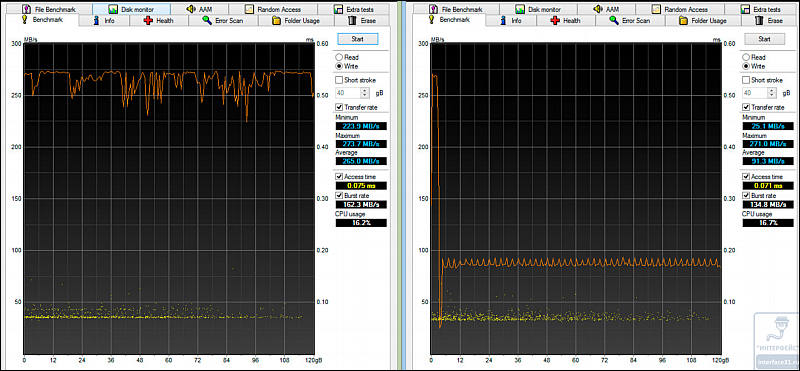The width and height of the screenshot is (800, 371).
Task: Increase short stroke gB stepper in left window
Action: (x=364, y=91)
